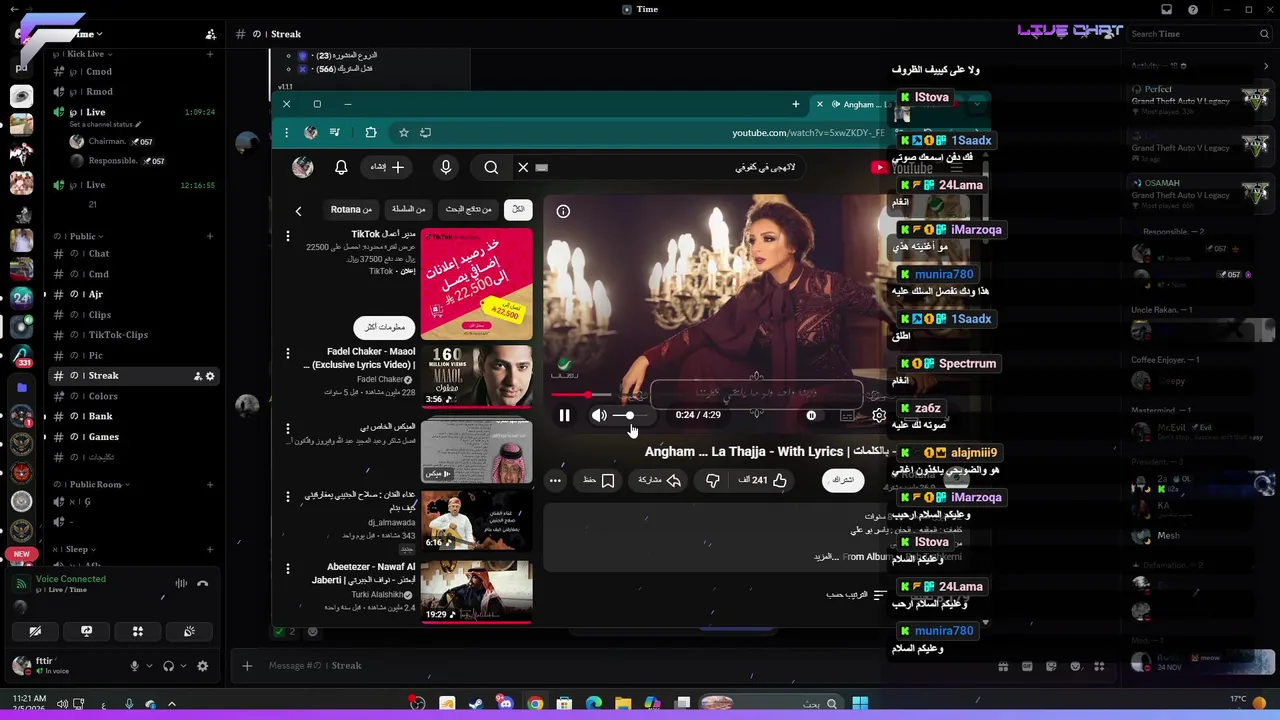Screen dimensions: 1280x720
Task: Open the TikTok-Clips channel
Action: pyautogui.click(x=118, y=335)
